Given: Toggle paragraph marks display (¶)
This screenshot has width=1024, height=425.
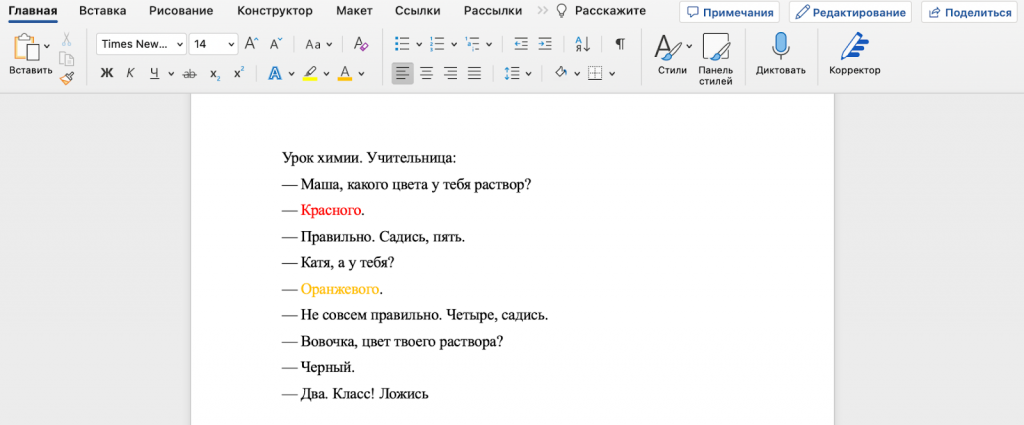Looking at the screenshot, I should point(620,44).
